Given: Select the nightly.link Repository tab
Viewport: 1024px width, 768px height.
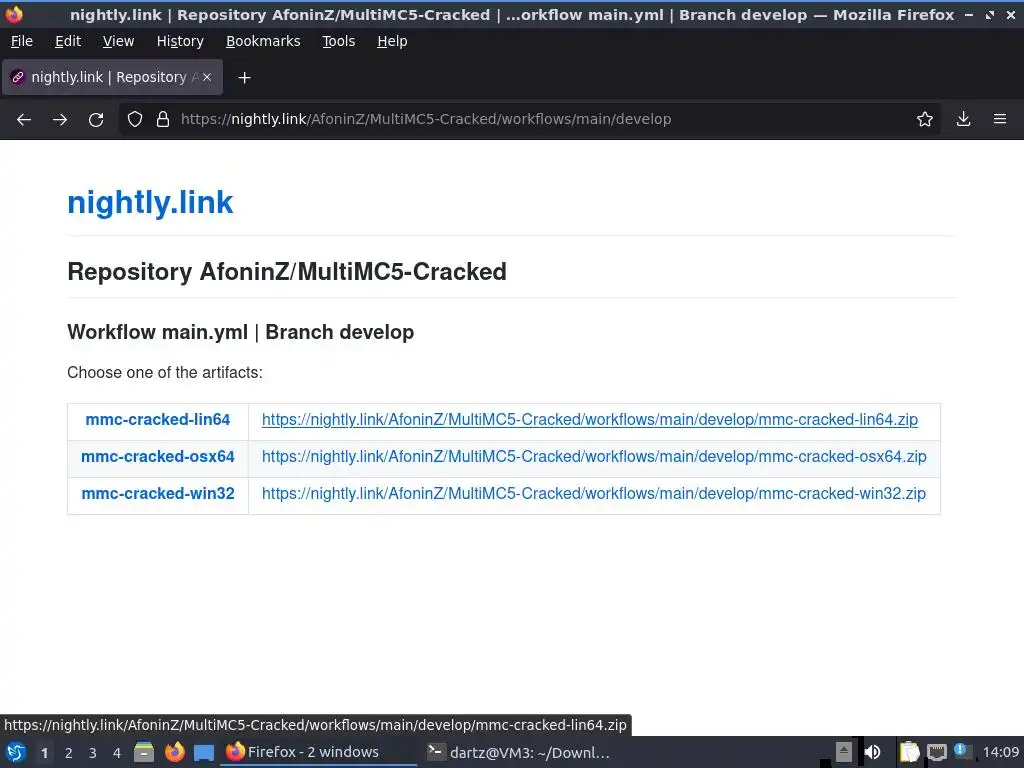Looking at the screenshot, I should click(x=112, y=77).
